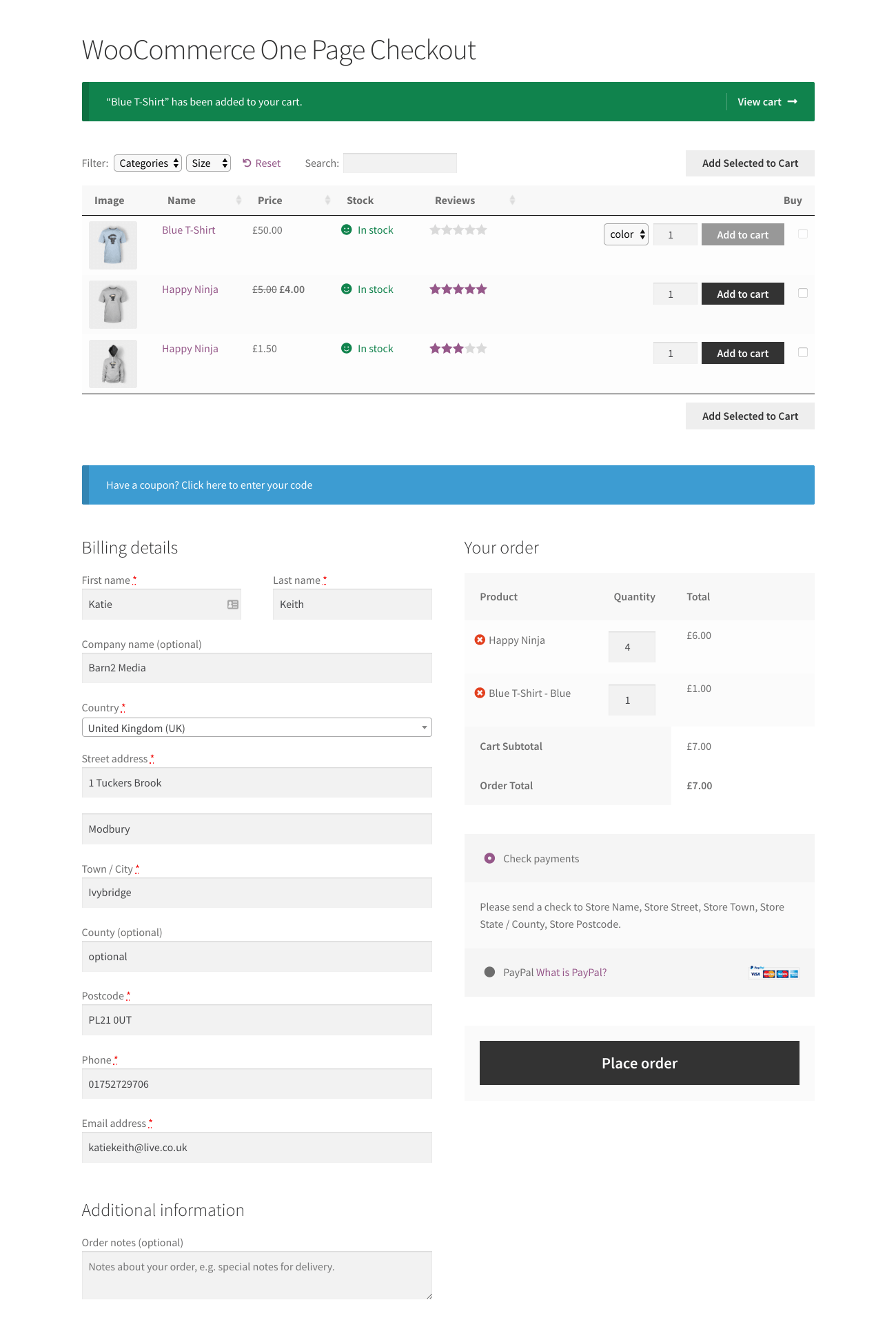Tick the Blue T-Shirt buy checkbox
The height and width of the screenshot is (1340, 896).
(802, 234)
